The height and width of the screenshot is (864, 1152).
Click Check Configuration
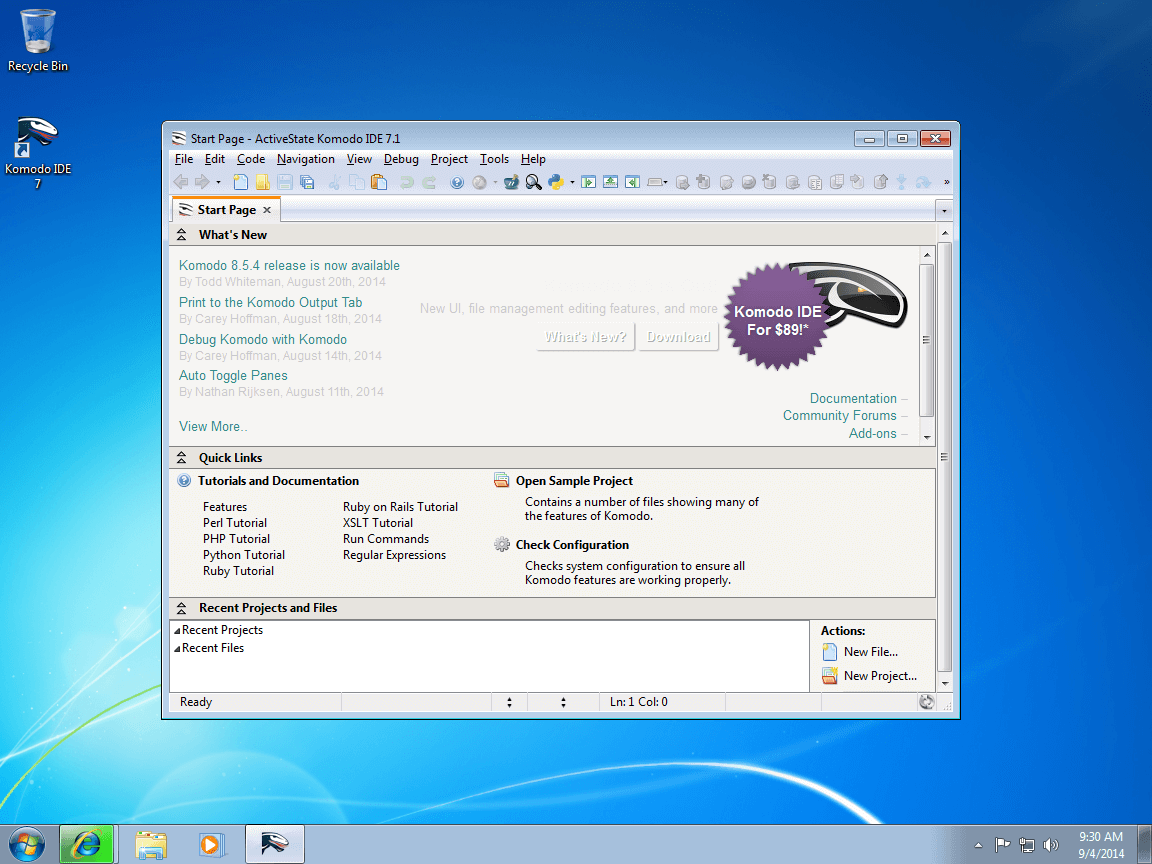point(572,545)
